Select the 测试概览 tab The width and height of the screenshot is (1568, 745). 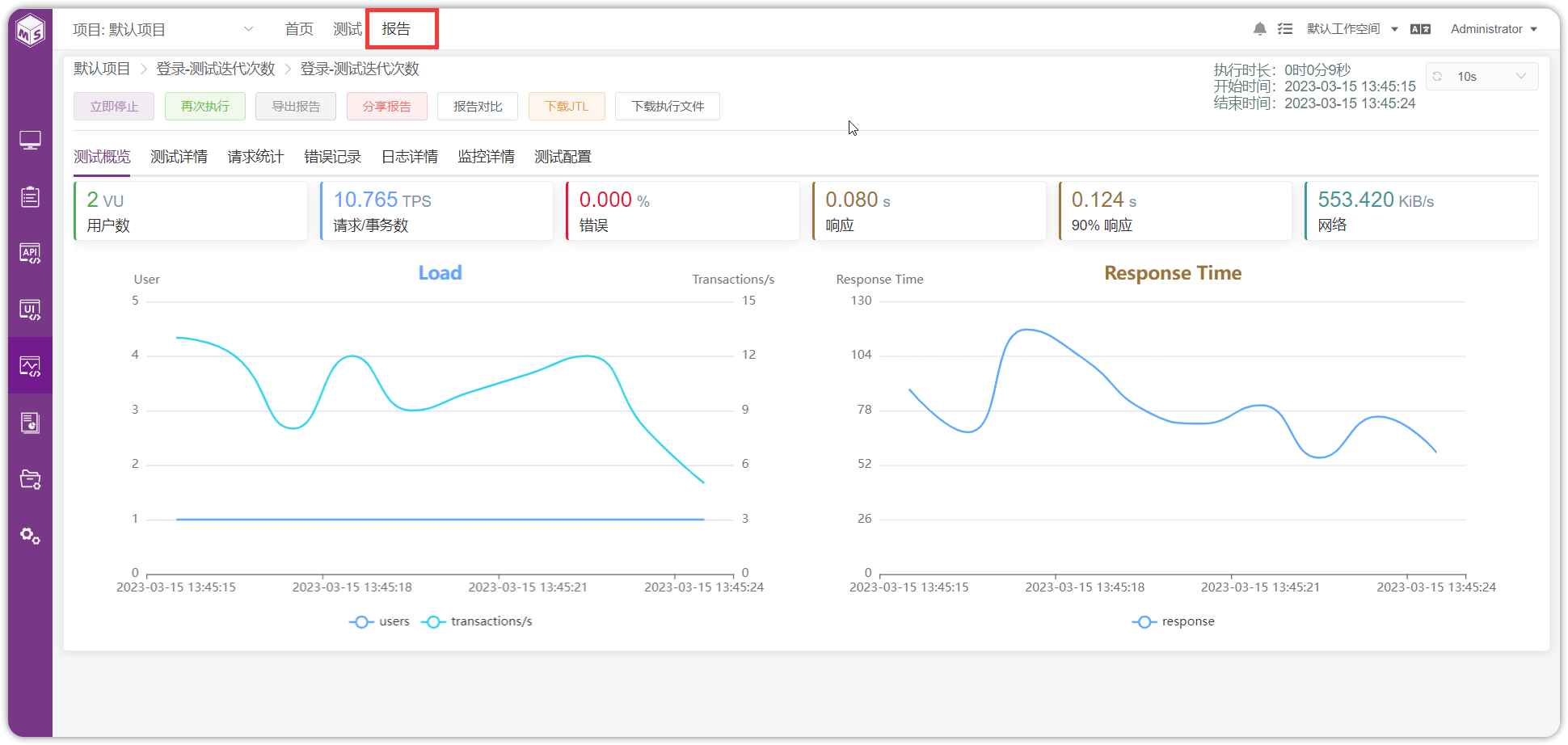click(x=102, y=157)
